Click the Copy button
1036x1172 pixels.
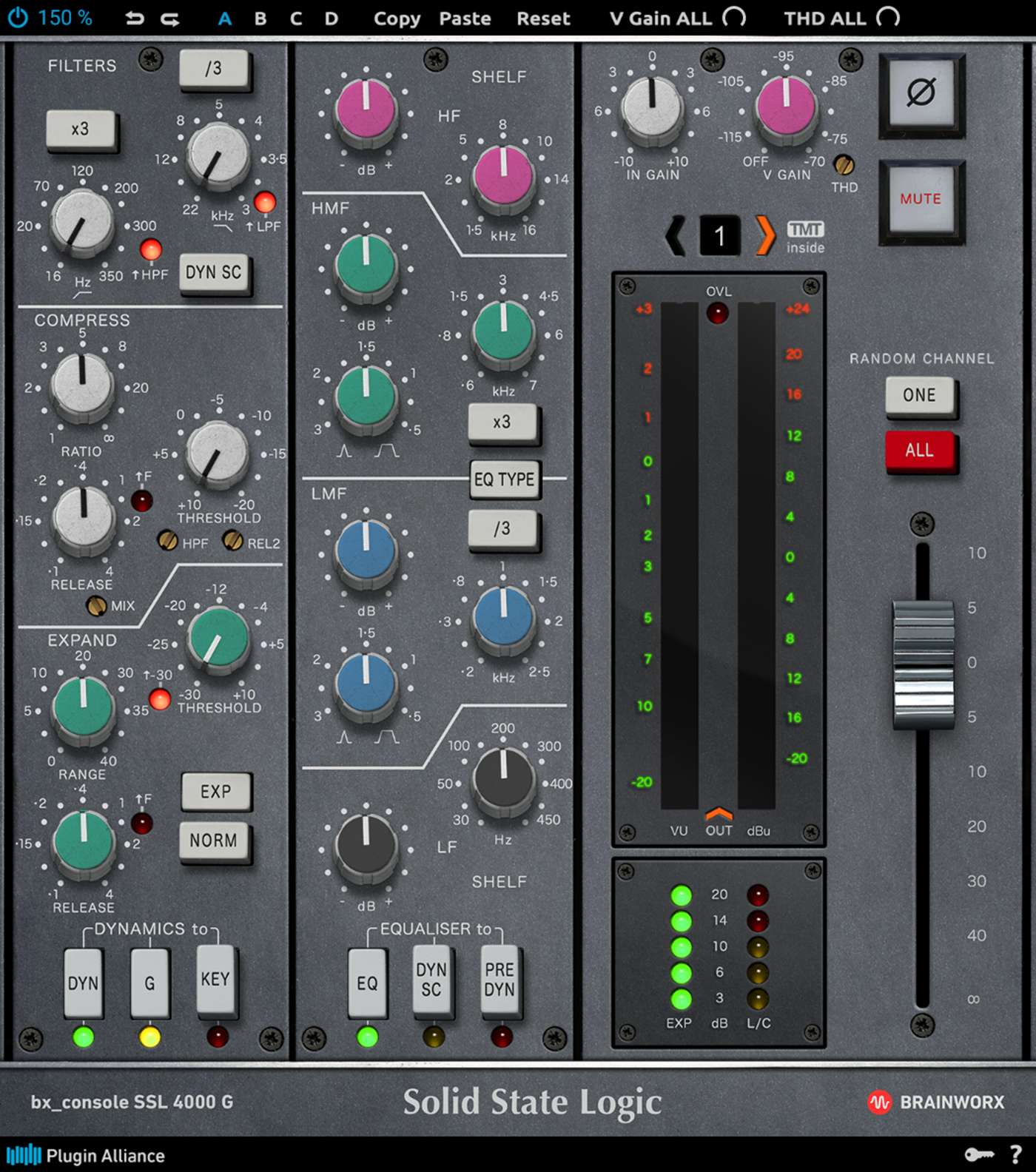pos(397,18)
